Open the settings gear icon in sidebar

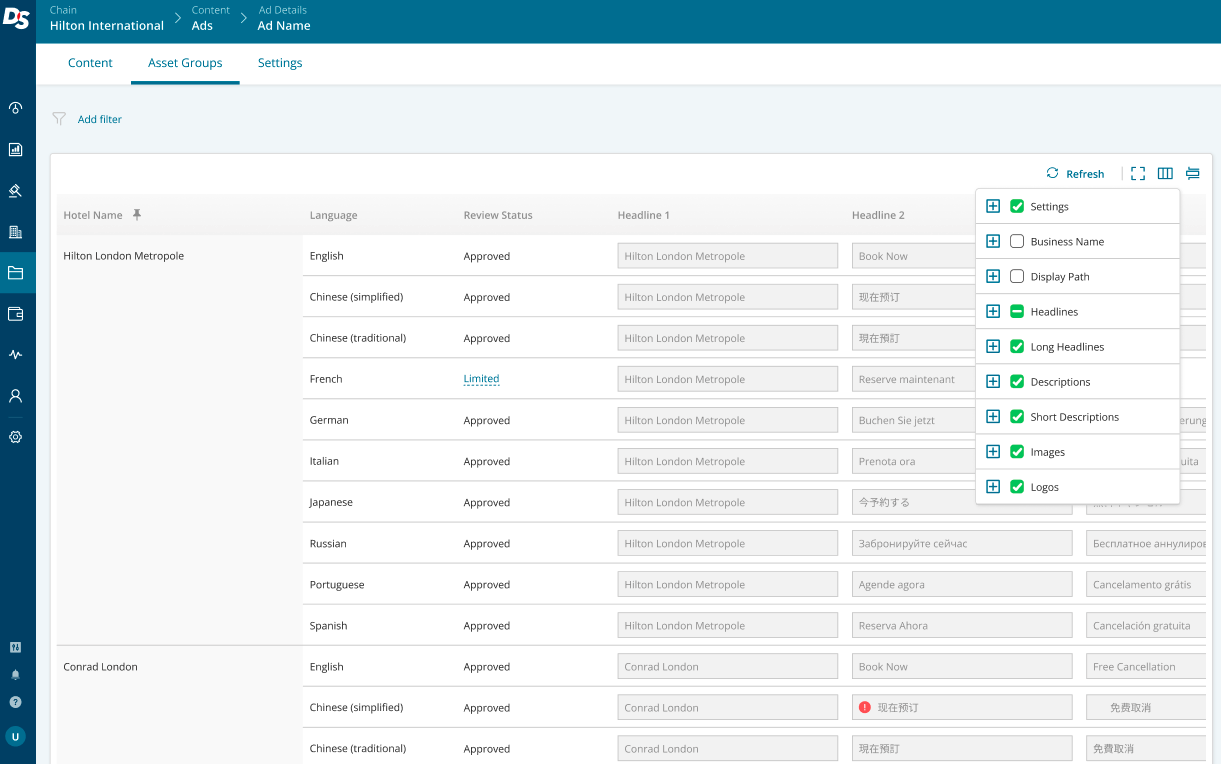coord(15,437)
